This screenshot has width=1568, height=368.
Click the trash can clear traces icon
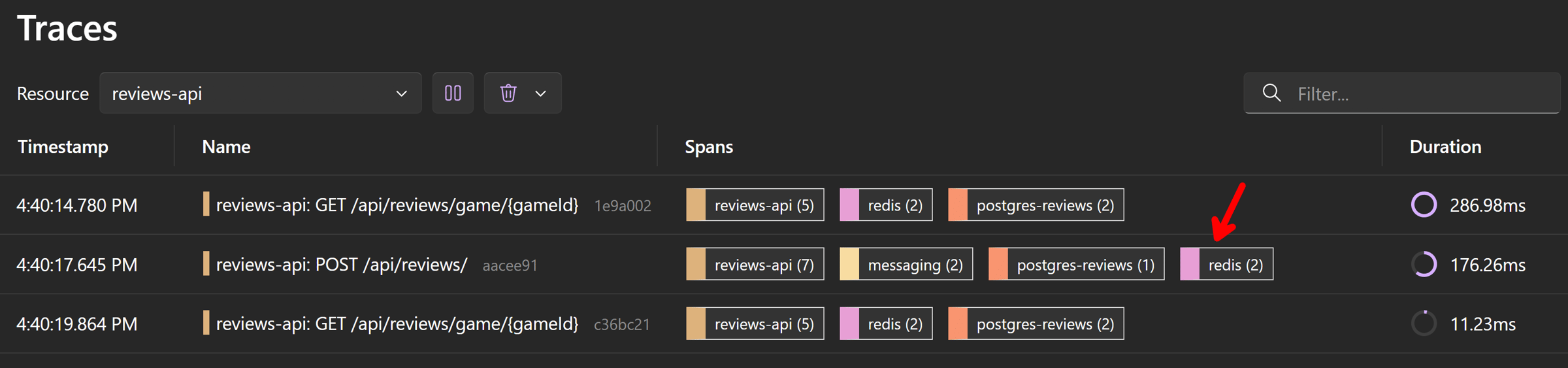[508, 93]
